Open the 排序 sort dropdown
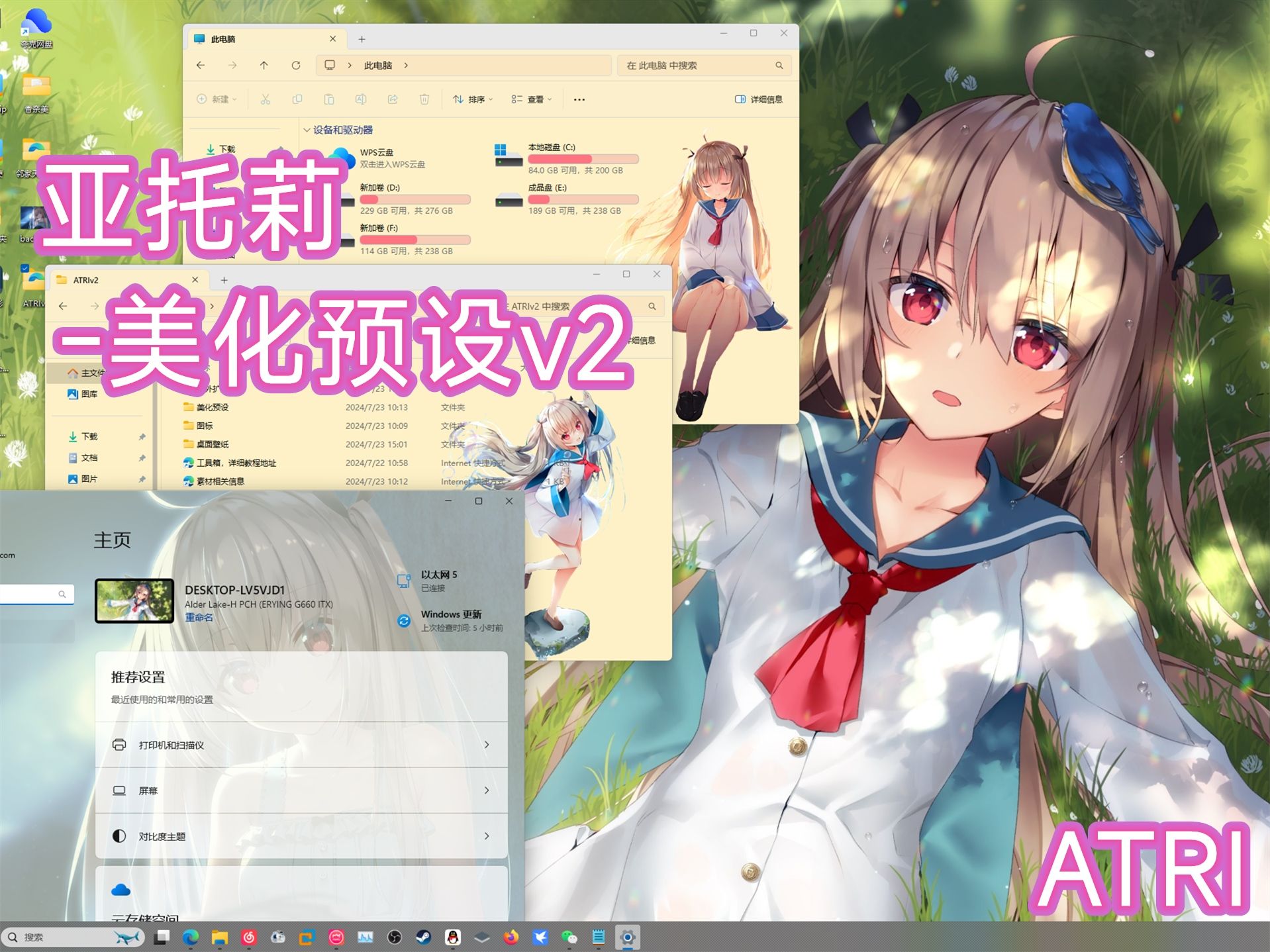The width and height of the screenshot is (1270, 952). [473, 99]
